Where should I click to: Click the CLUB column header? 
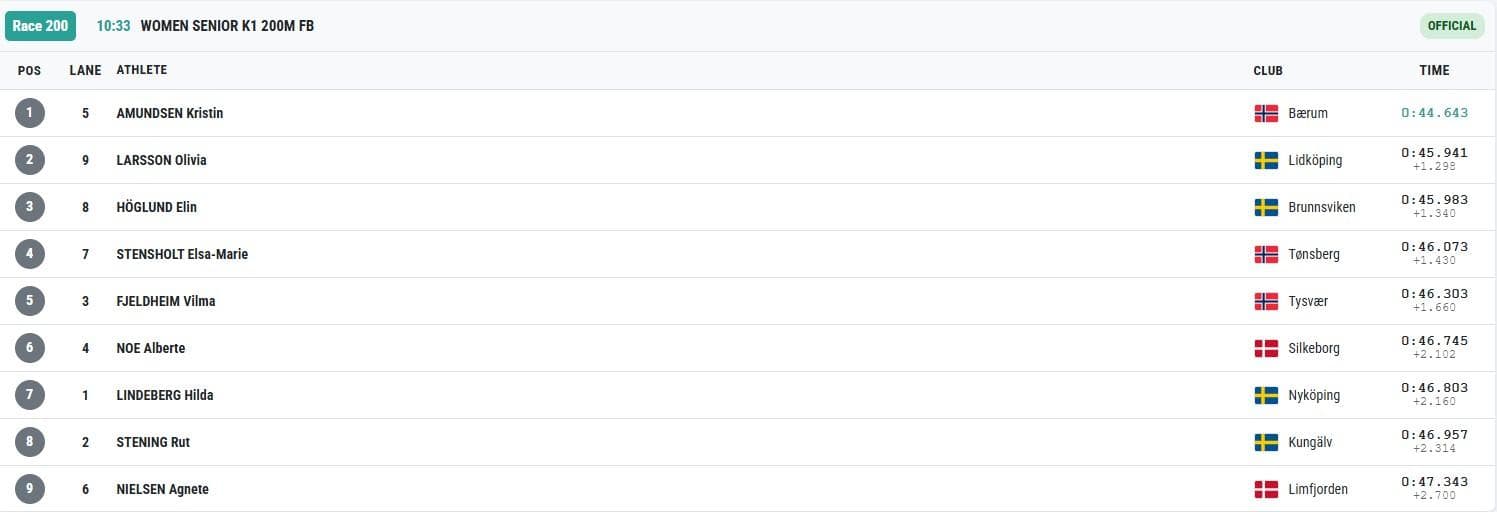point(1268,71)
